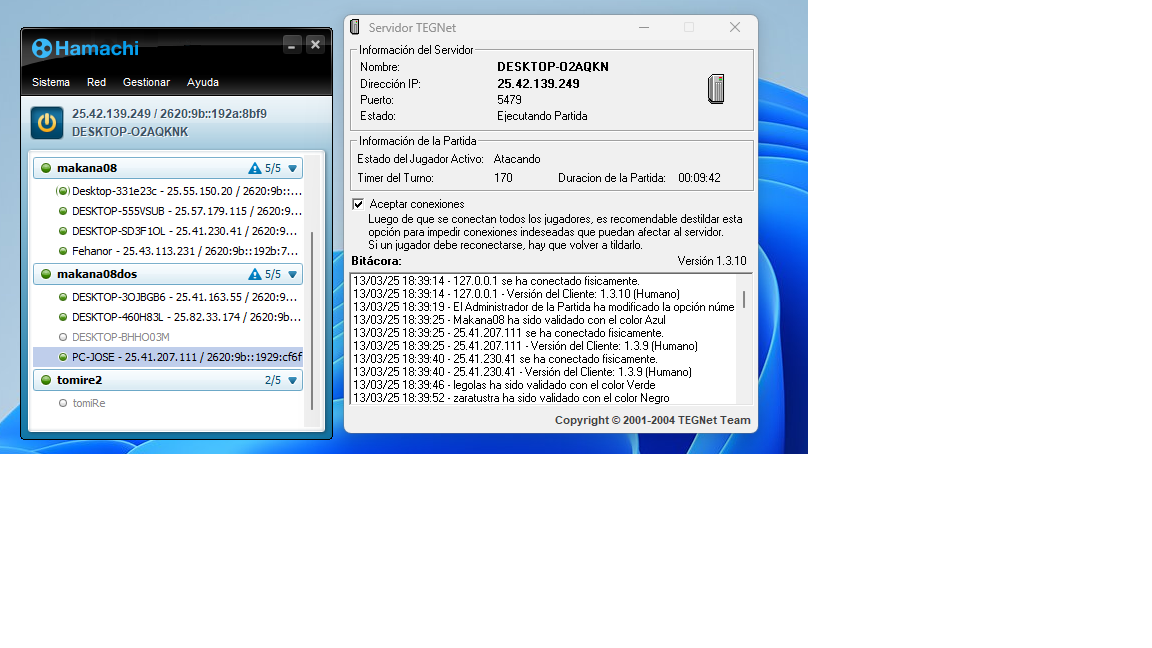Click the log entry about legolas color Verde
The image size is (1152, 648).
(x=504, y=385)
